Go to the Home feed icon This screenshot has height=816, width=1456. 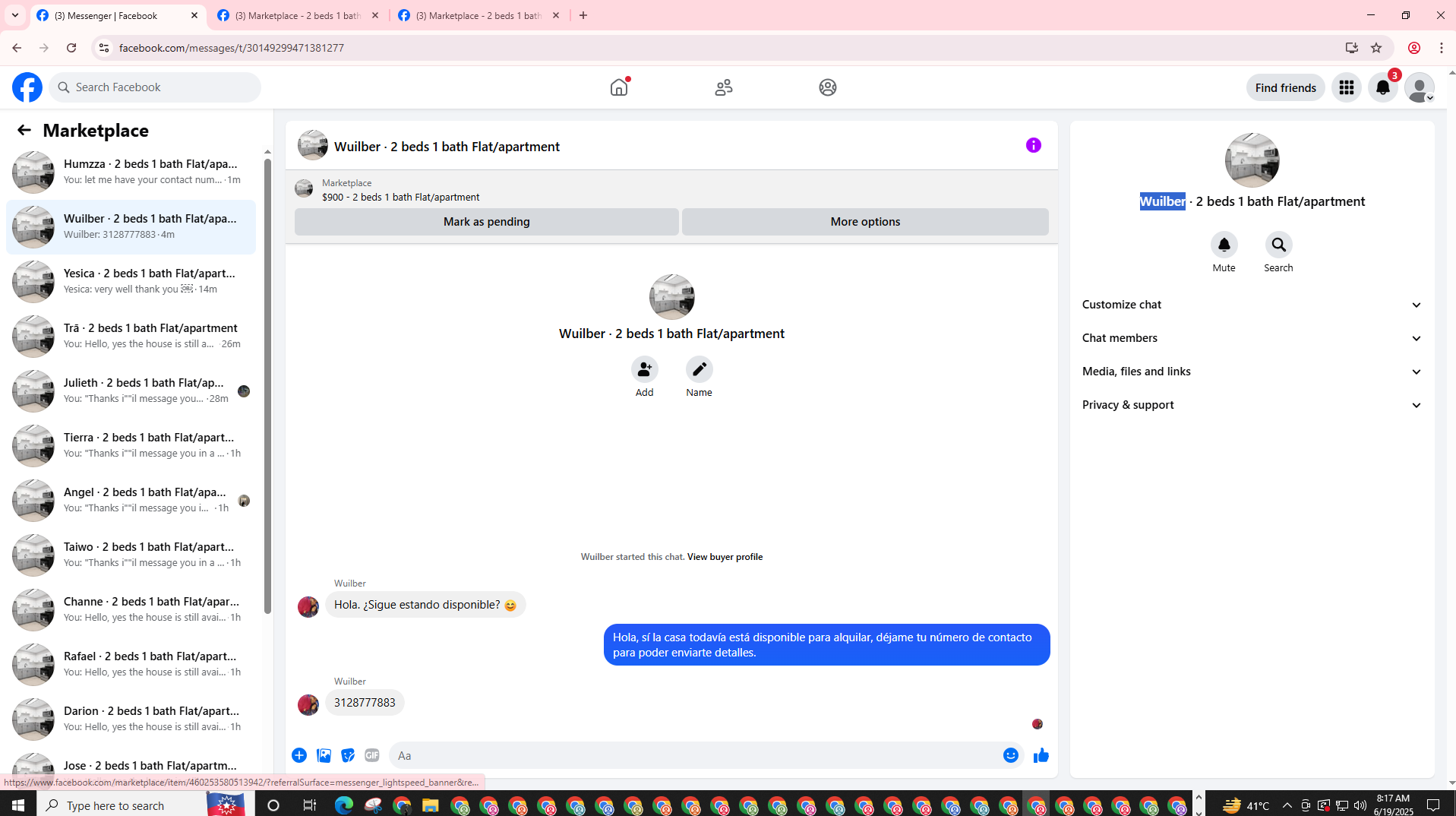619,87
